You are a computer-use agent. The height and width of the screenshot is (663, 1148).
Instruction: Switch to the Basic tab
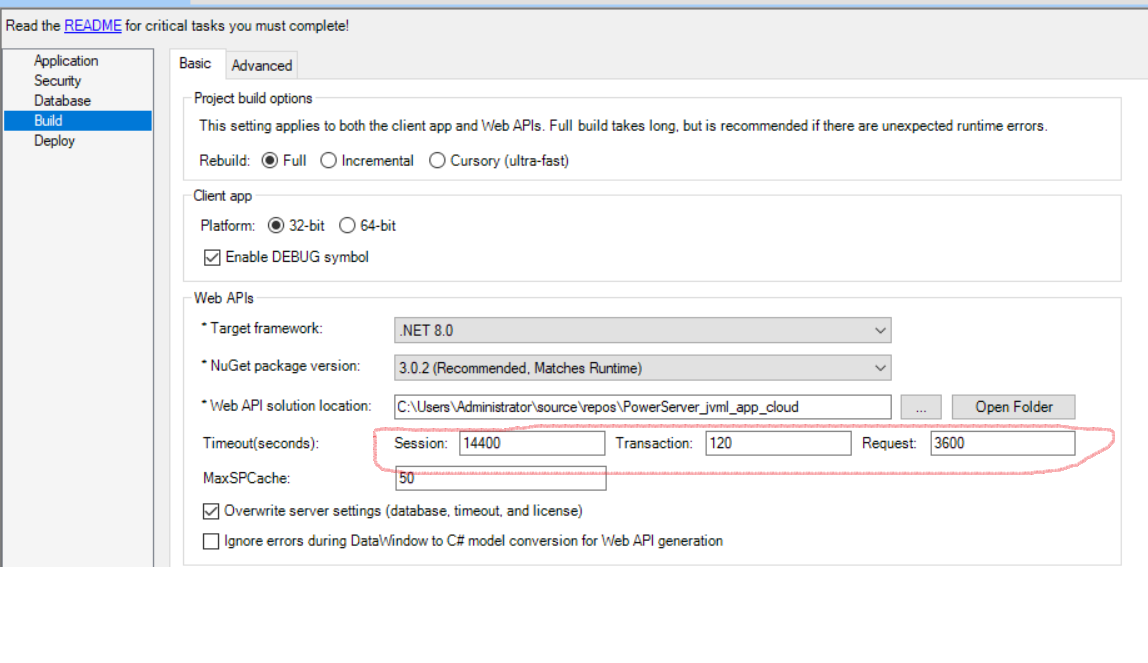coord(195,64)
